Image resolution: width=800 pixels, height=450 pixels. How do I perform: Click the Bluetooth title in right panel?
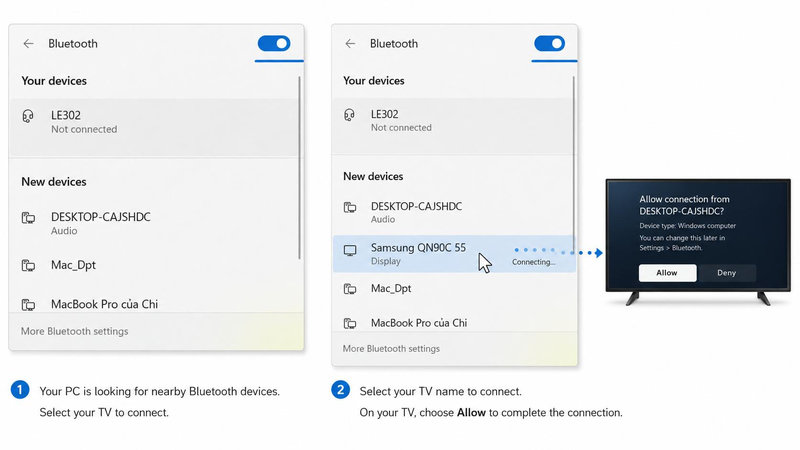(x=394, y=44)
